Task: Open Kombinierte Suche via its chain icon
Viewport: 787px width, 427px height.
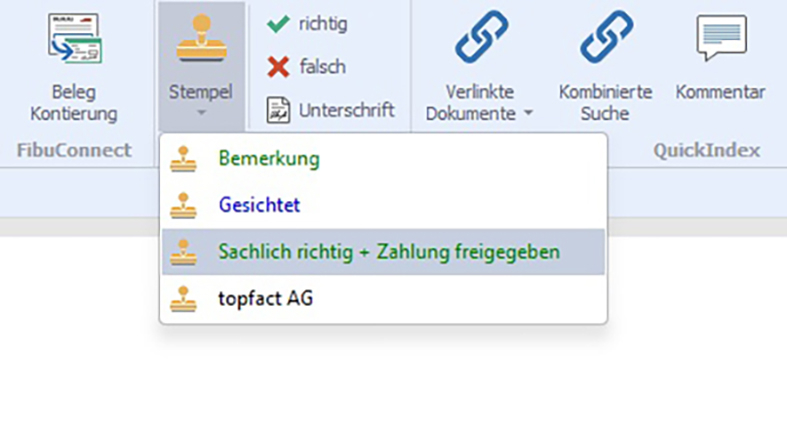Action: 606,39
